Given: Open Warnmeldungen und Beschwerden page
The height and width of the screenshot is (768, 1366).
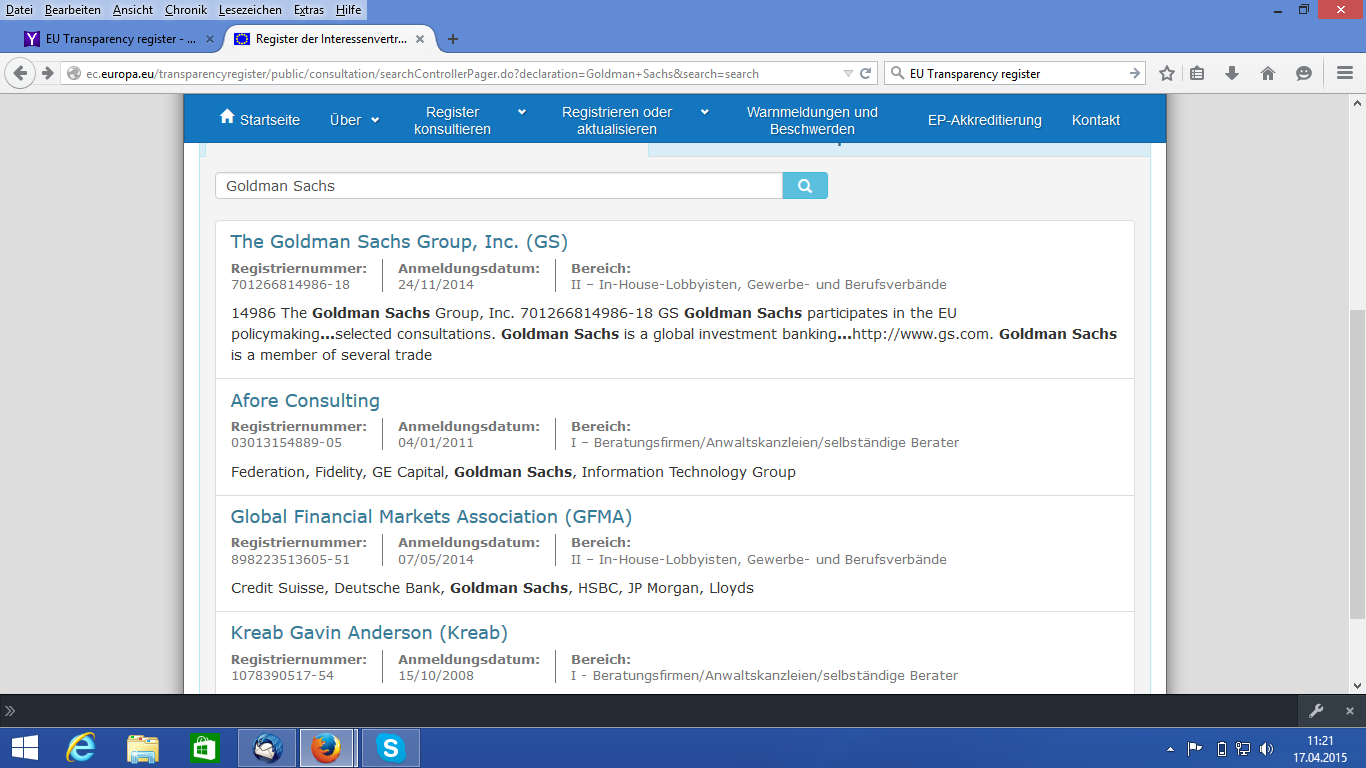Looking at the screenshot, I should pos(812,120).
